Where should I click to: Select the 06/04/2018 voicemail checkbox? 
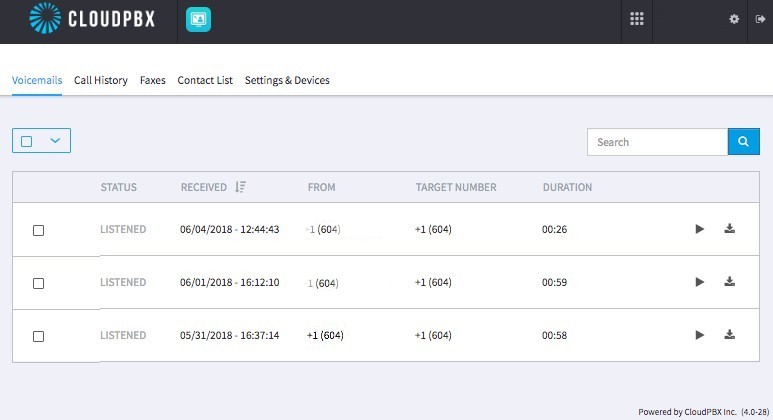(x=38, y=230)
